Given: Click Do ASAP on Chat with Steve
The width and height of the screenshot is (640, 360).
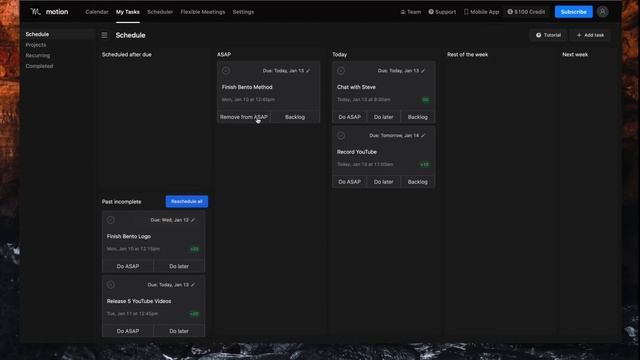Looking at the screenshot, I should coord(349,117).
